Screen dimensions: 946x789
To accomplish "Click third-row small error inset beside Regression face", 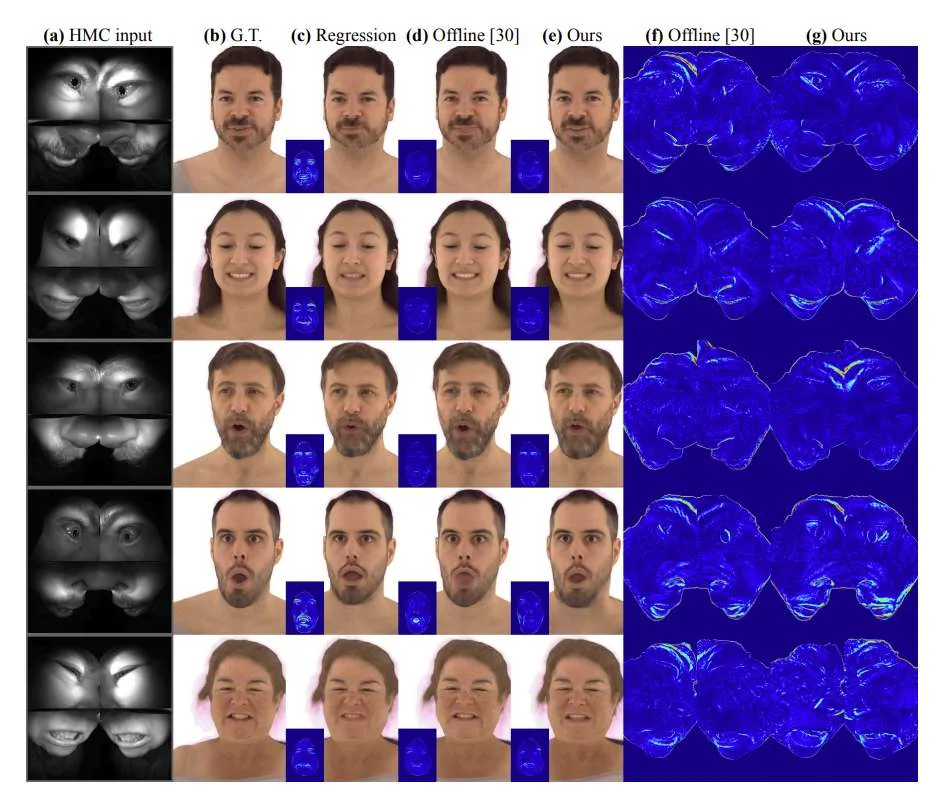I will 305,461.
